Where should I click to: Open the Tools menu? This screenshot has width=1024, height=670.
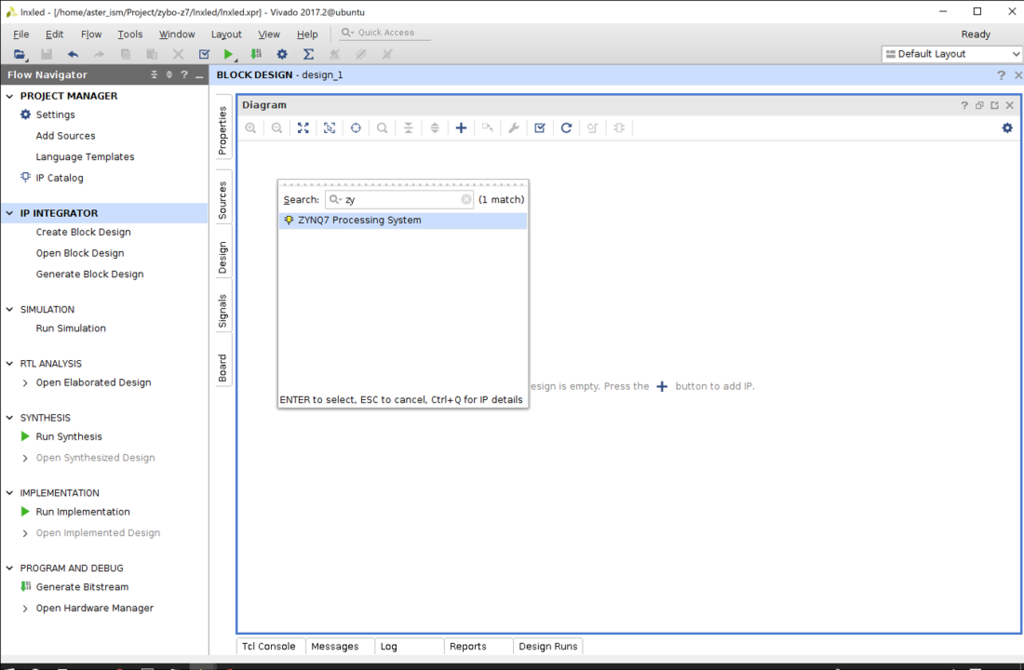pyautogui.click(x=130, y=34)
